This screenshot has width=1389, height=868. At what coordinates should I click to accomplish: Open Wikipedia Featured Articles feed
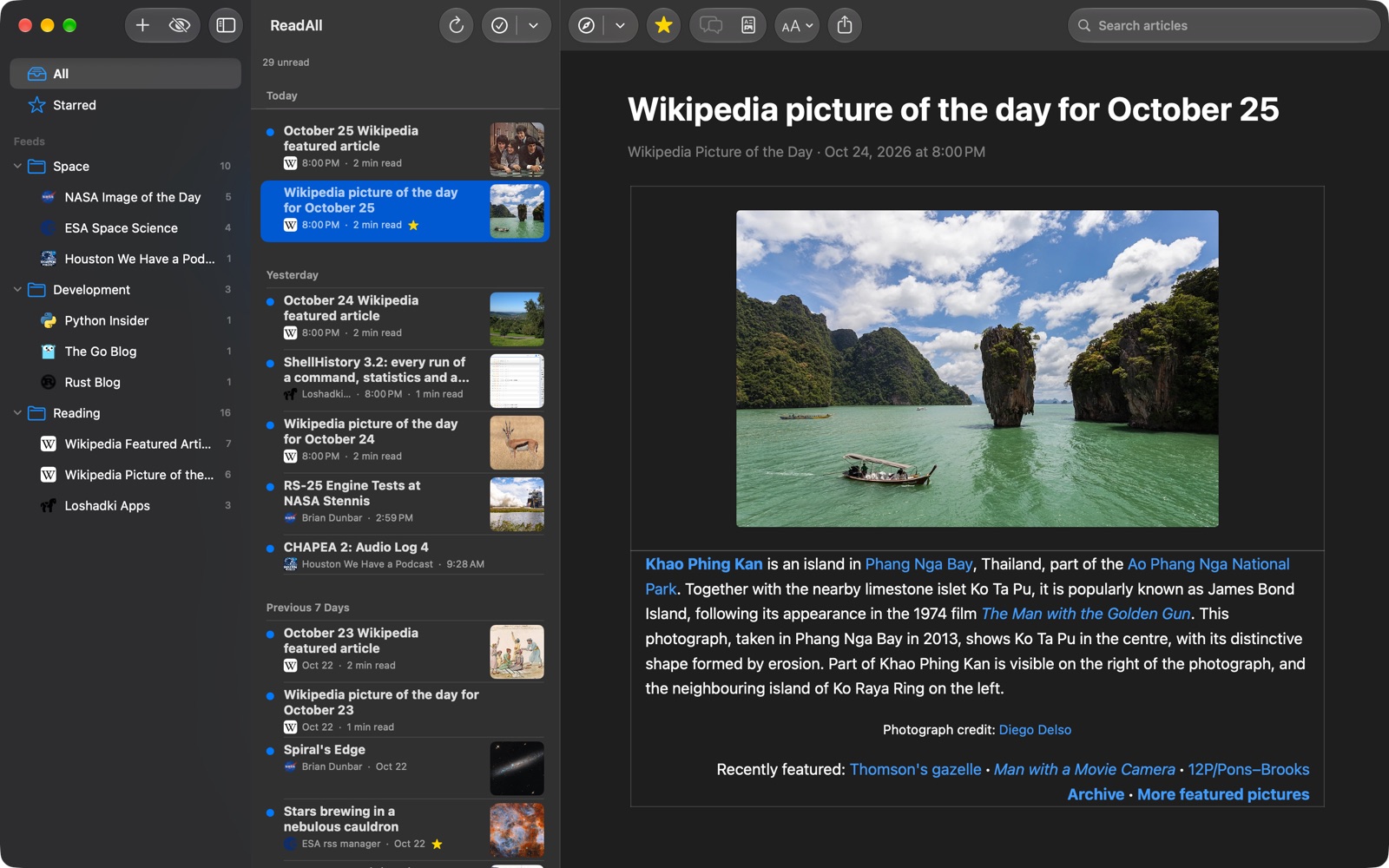point(126,444)
